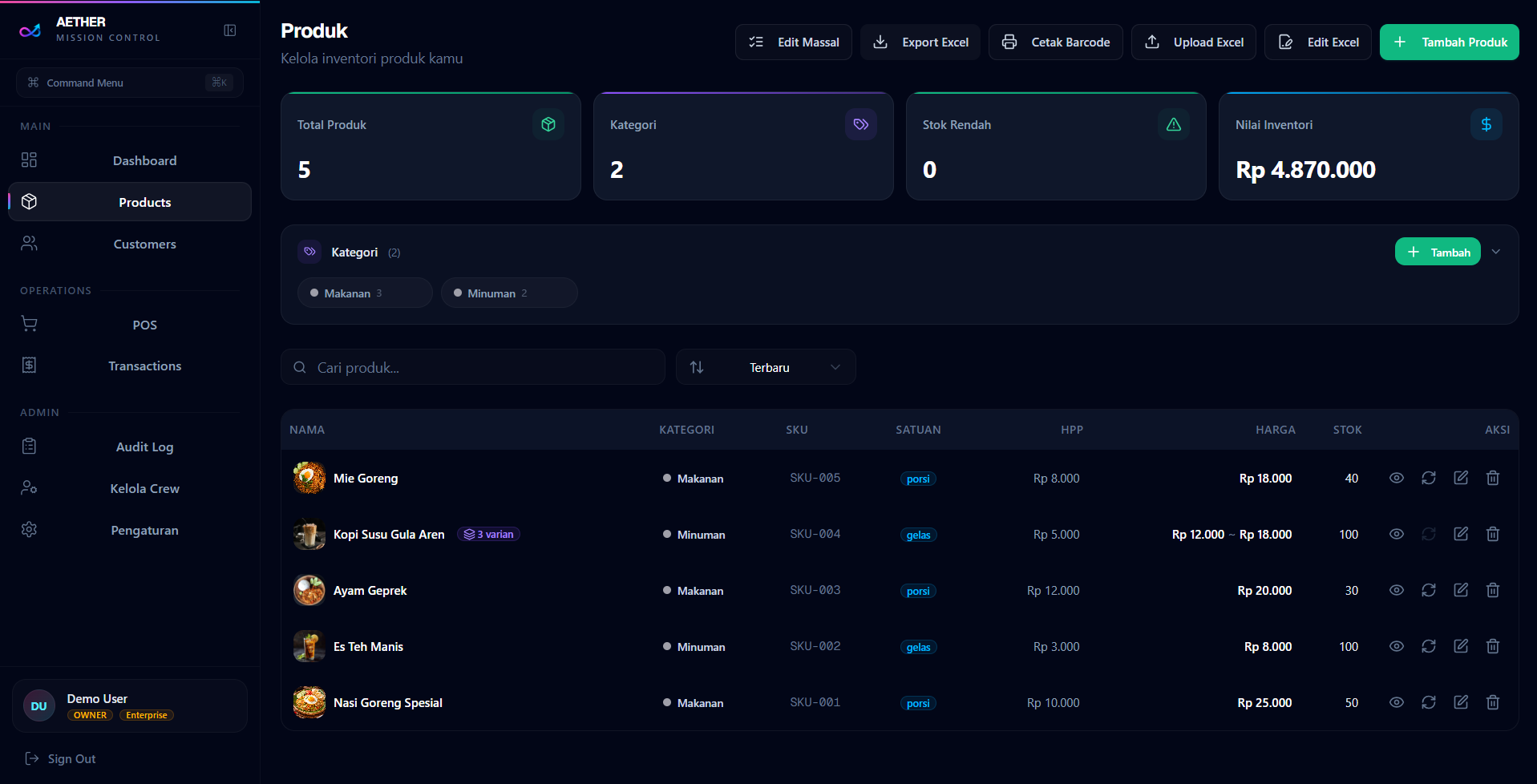Edit the Es Teh Manis row

(x=1461, y=646)
